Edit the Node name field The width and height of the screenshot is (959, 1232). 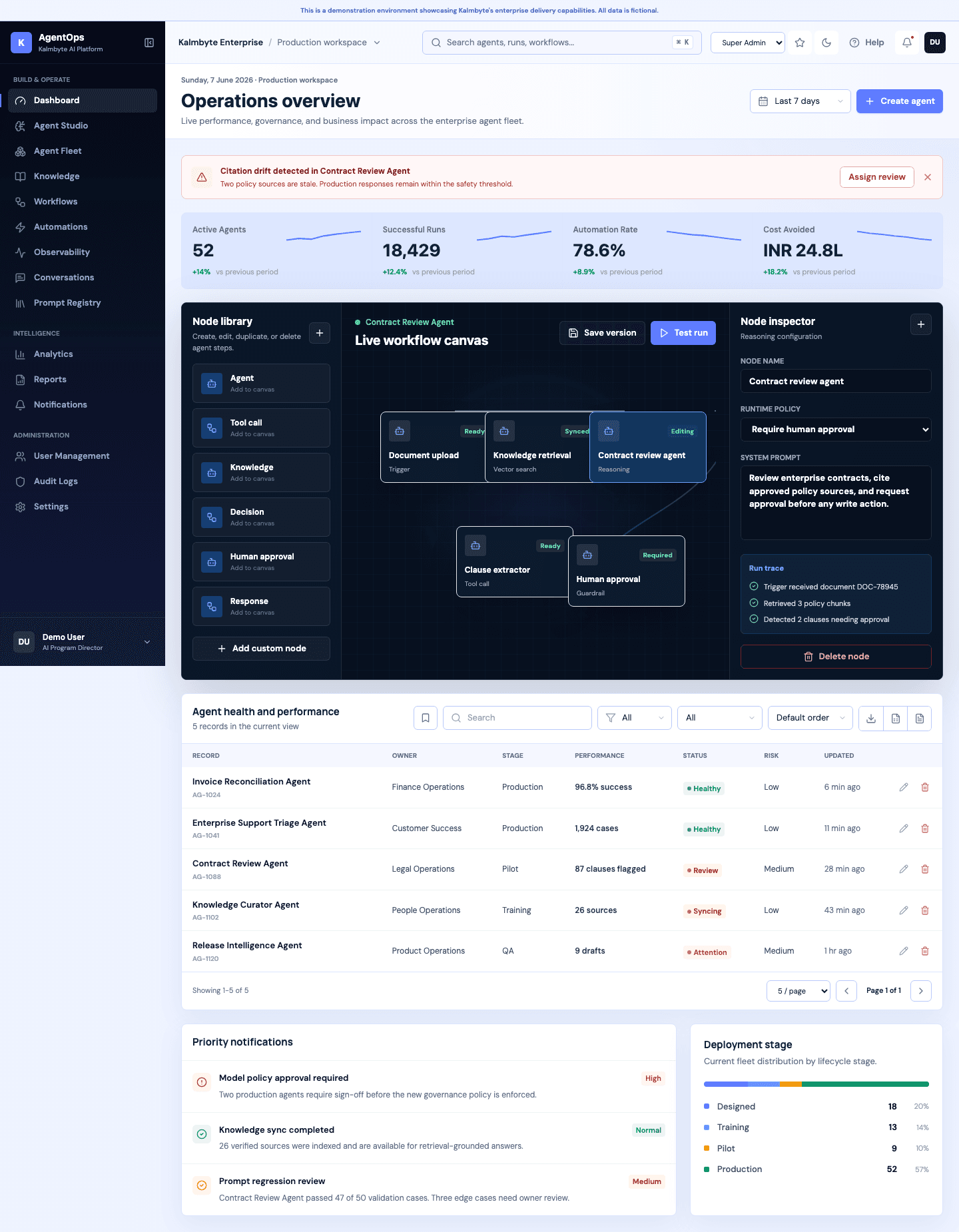coord(836,382)
